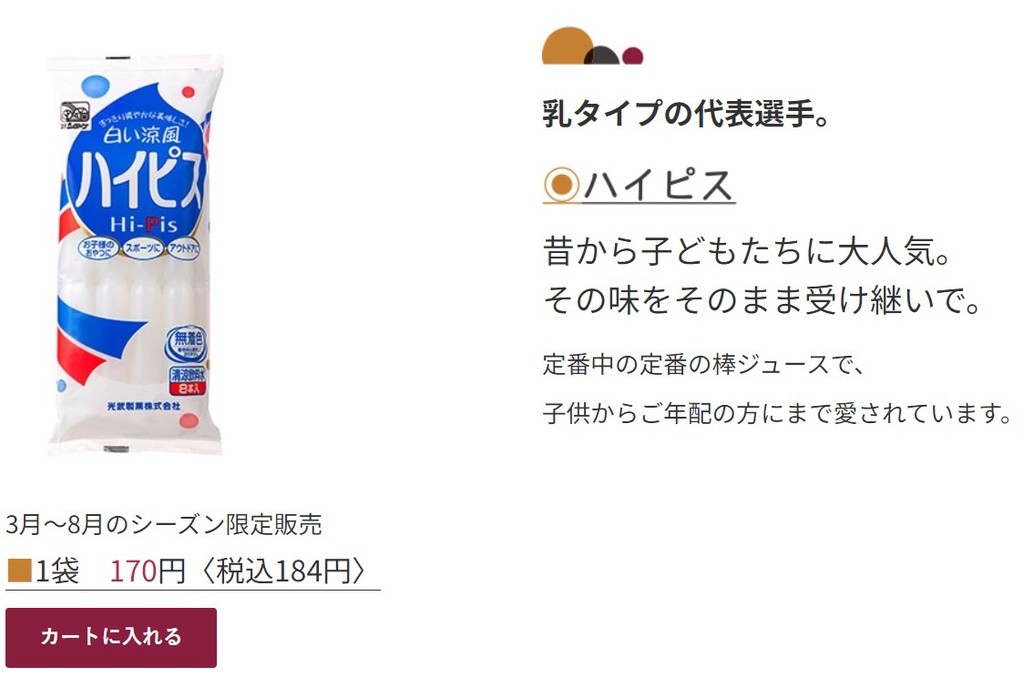Select the 170円 price text

tap(148, 570)
